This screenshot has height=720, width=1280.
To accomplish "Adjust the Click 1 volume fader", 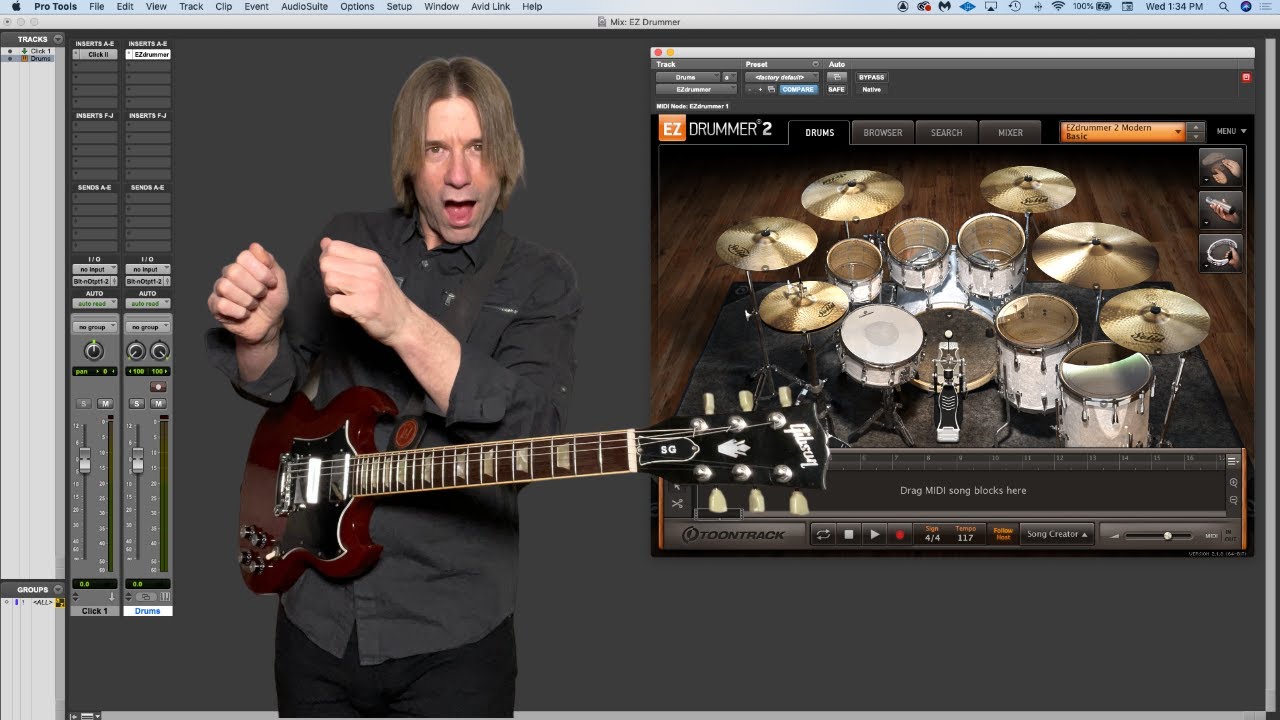I will [x=85, y=460].
